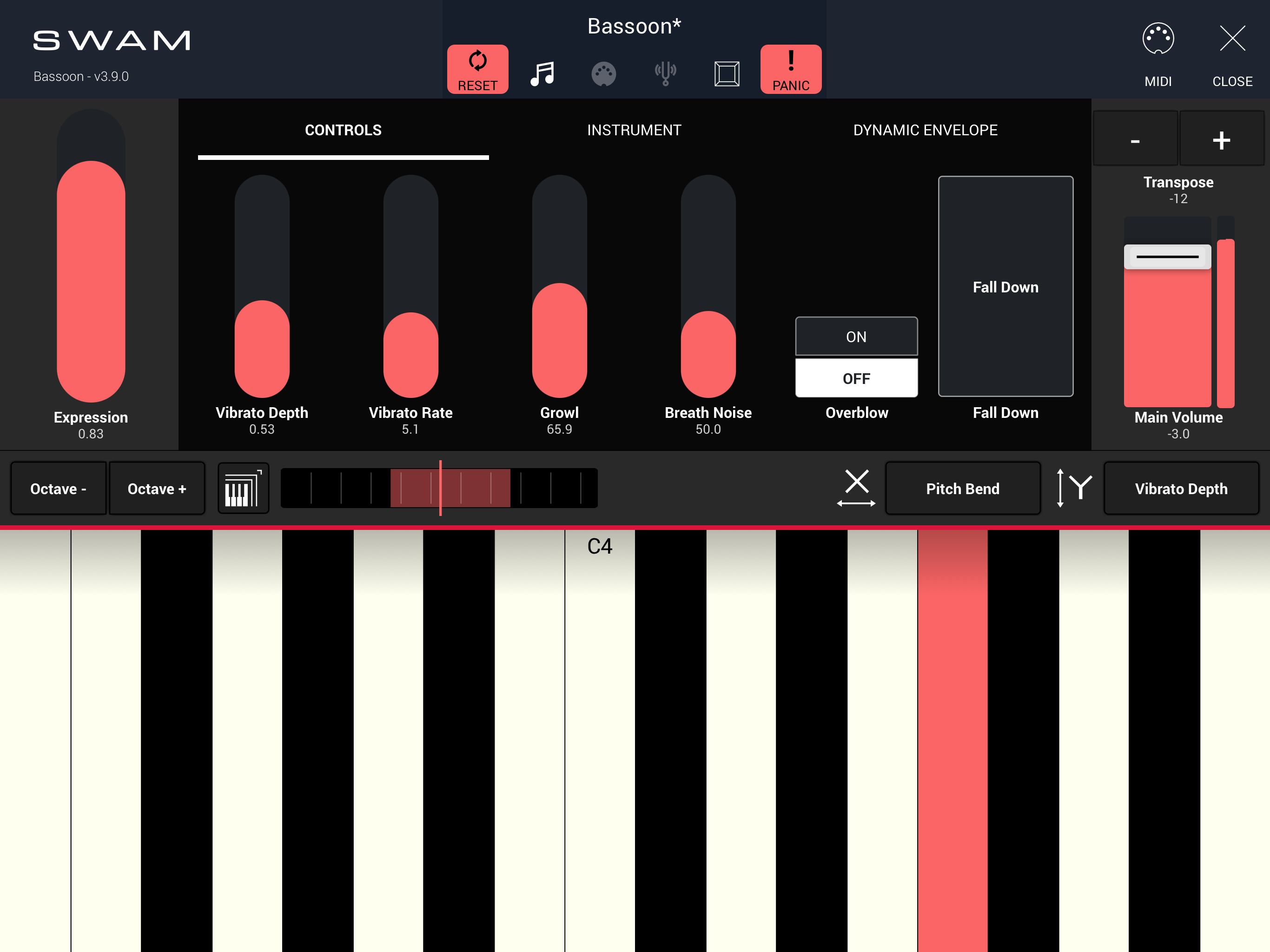Play the C4 key on keyboard
The height and width of the screenshot is (952, 1270).
tap(600, 740)
